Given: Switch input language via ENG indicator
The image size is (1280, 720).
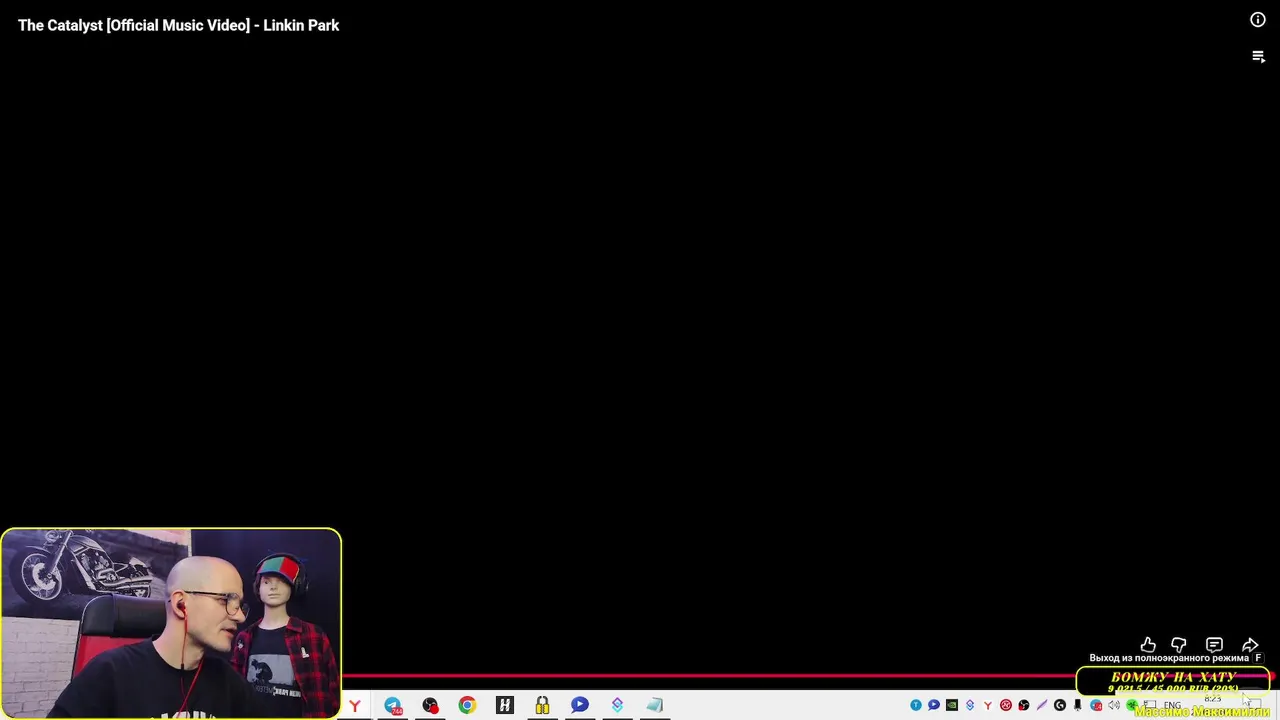Looking at the screenshot, I should tap(1172, 706).
